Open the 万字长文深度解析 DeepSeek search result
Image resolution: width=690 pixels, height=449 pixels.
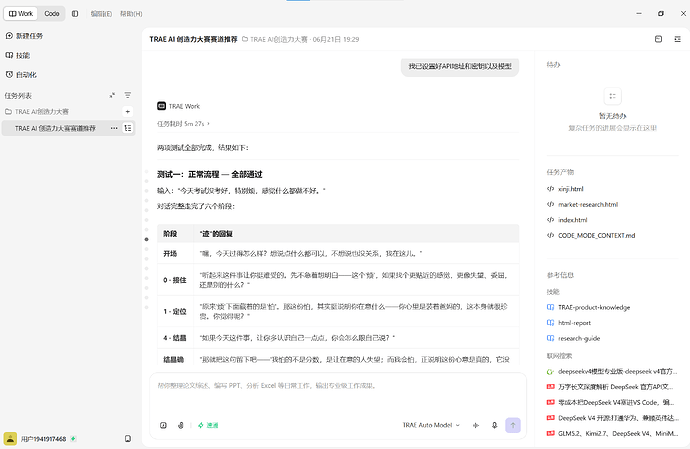tap(610, 387)
